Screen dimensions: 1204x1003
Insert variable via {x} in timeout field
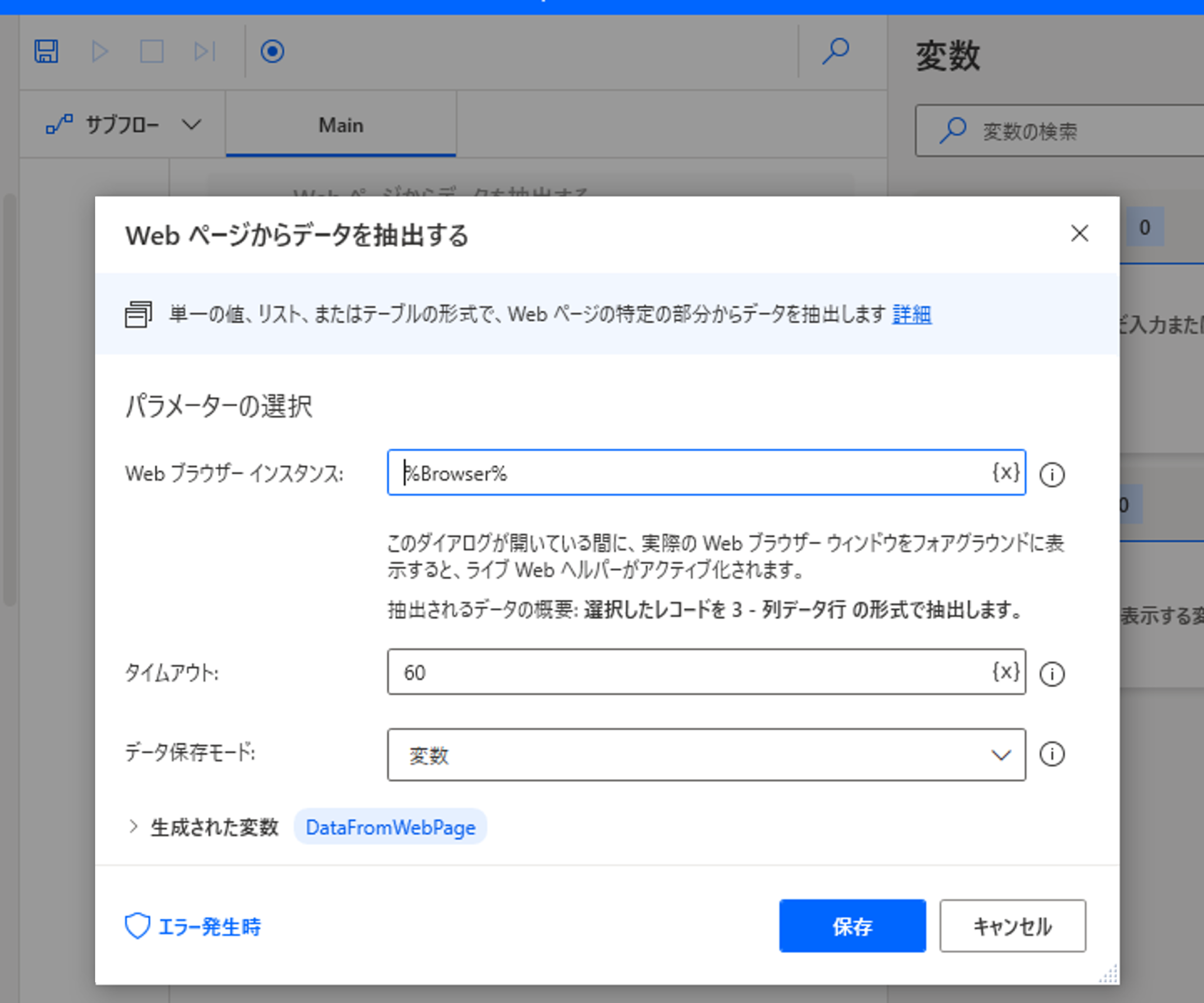click(1005, 671)
